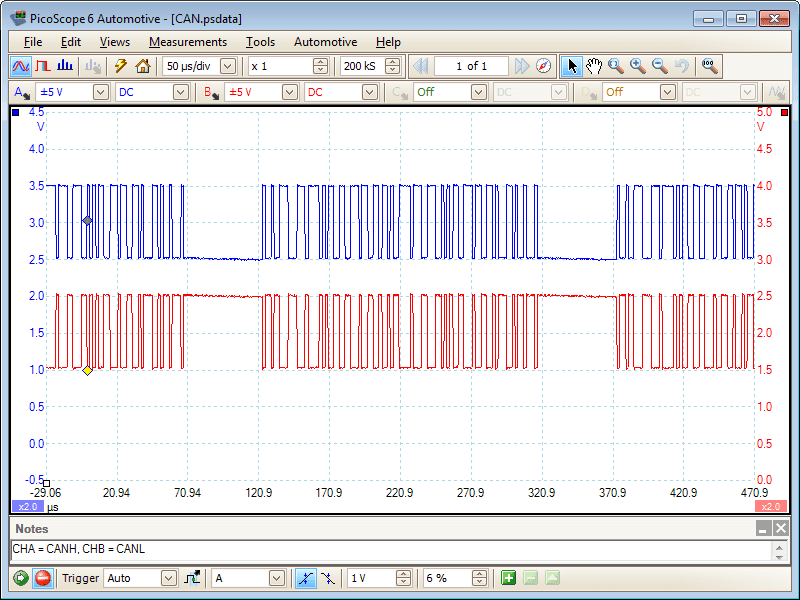Screen dimensions: 800x600
Task: Open the Measurements menu
Action: [x=188, y=42]
